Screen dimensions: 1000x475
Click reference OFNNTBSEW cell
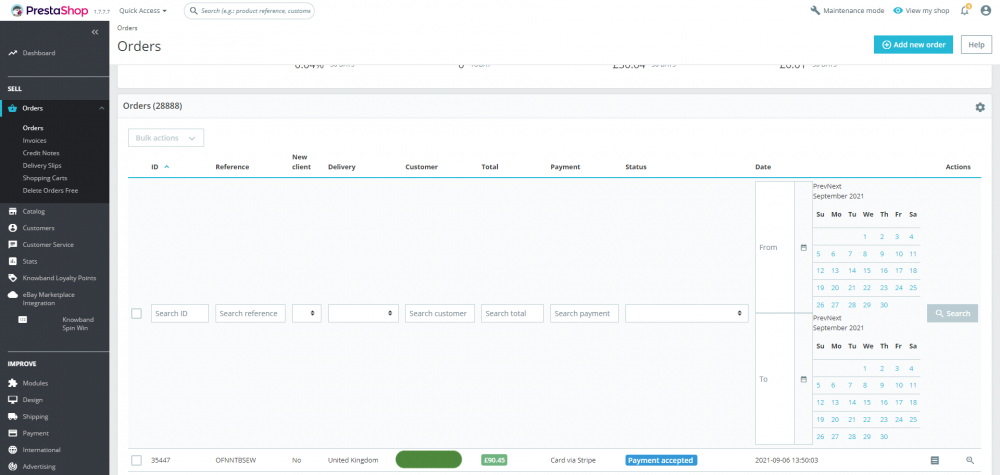point(235,460)
